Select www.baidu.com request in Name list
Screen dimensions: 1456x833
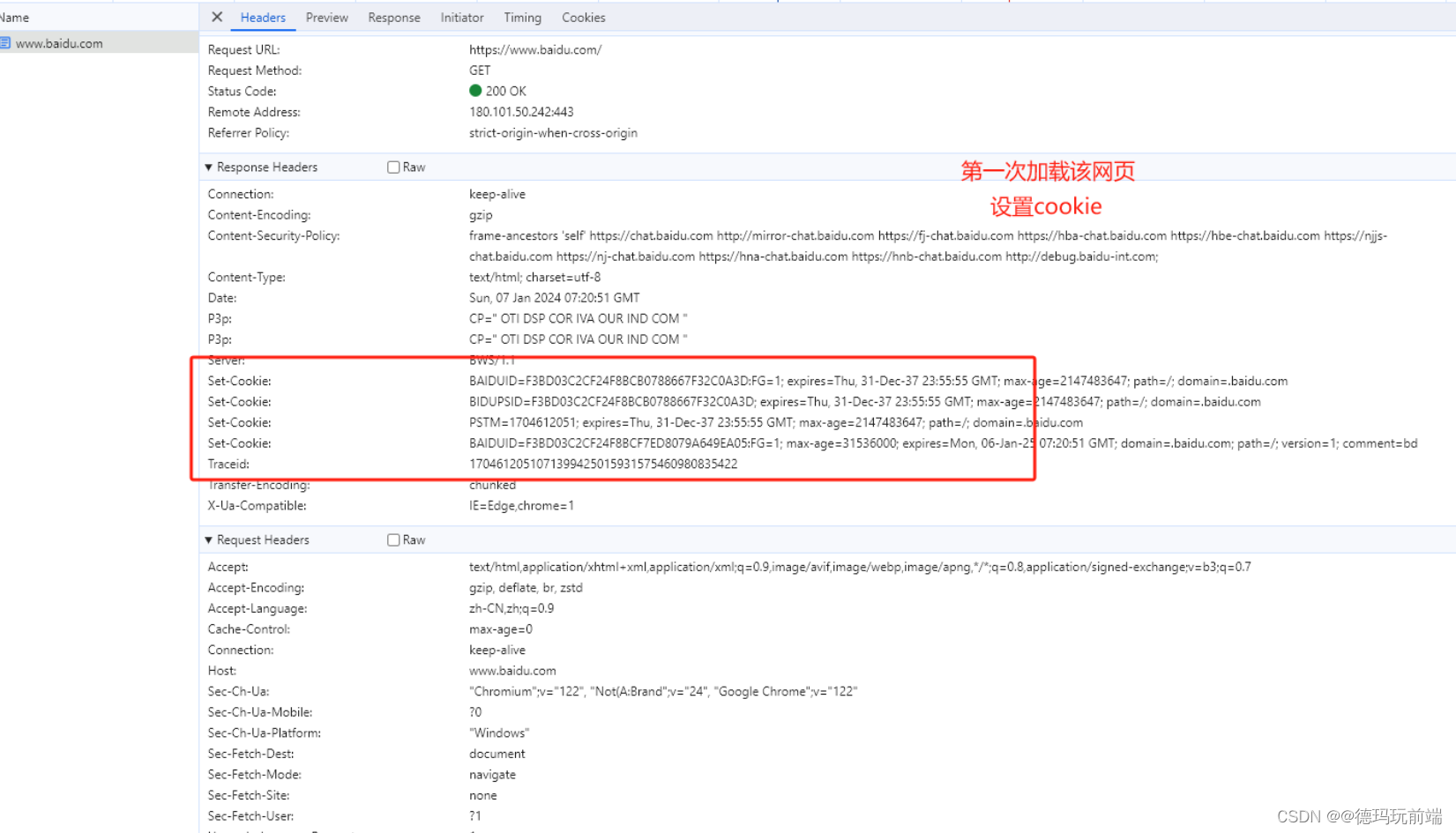[99, 42]
